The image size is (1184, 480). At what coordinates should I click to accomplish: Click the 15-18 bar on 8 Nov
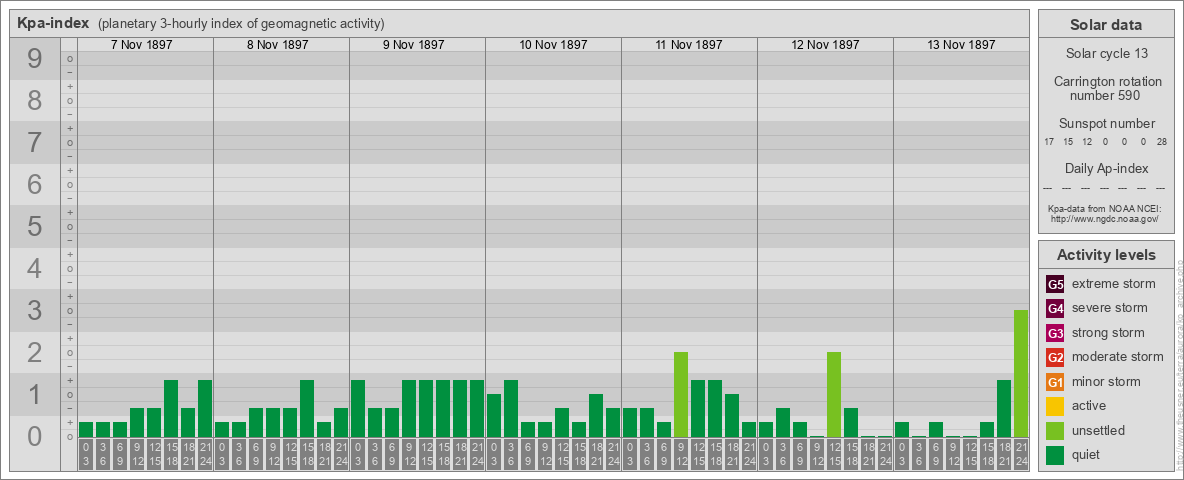pyautogui.click(x=307, y=408)
